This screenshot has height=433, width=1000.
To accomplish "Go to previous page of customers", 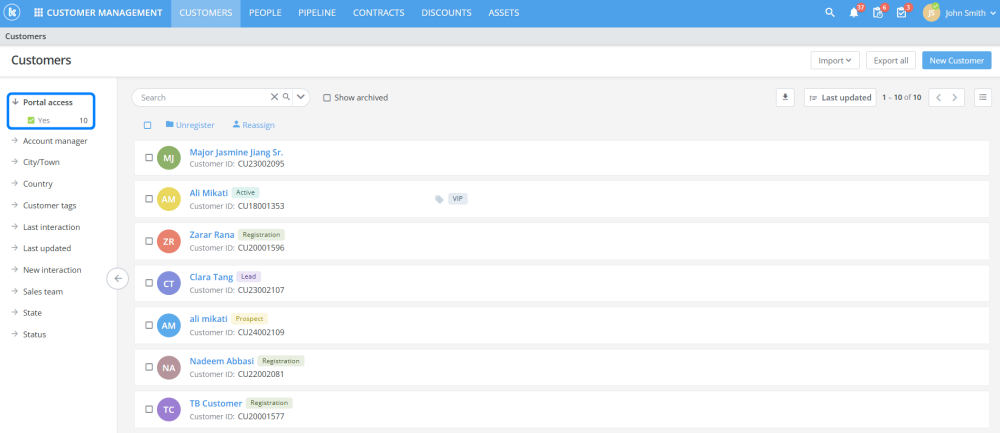I will pyautogui.click(x=938, y=98).
